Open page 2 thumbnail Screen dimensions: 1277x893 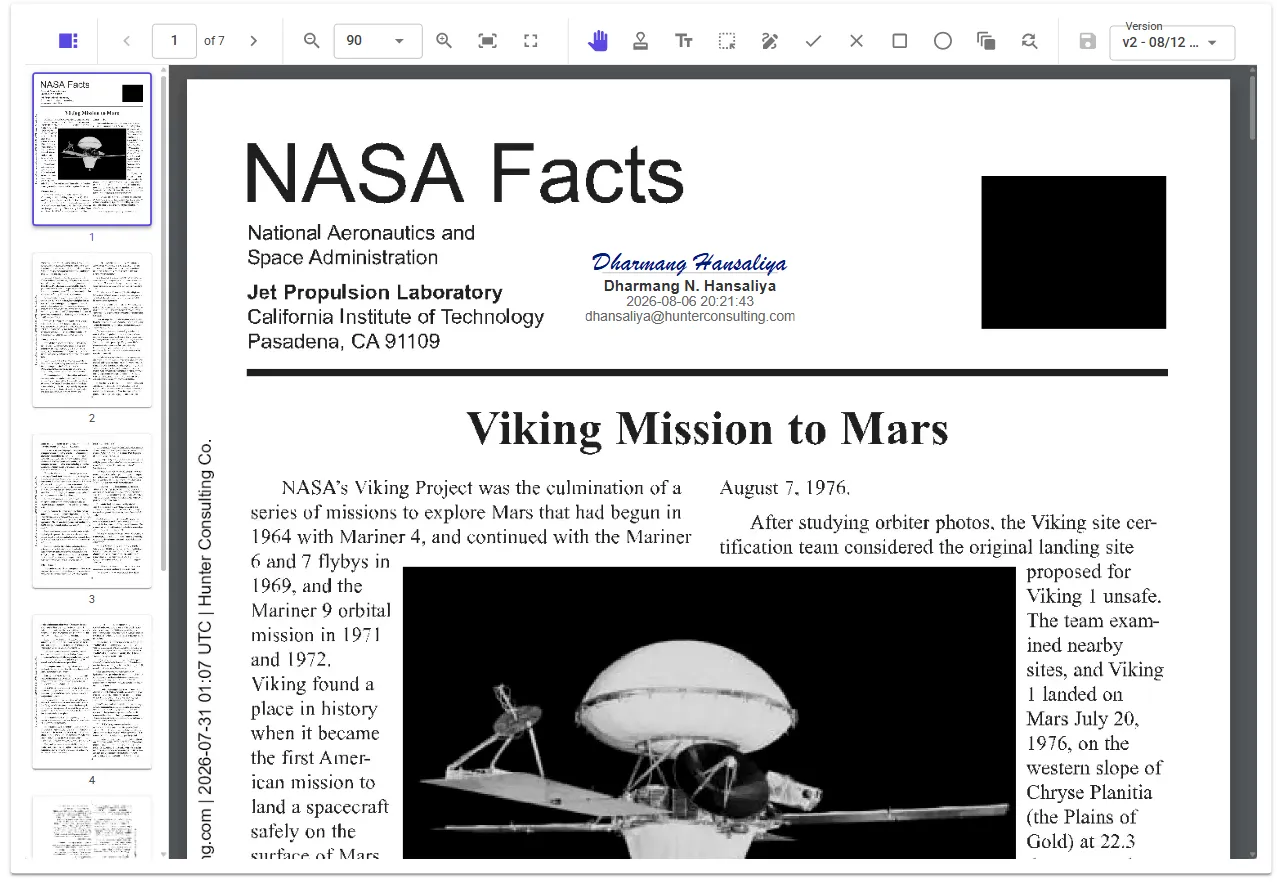point(92,330)
